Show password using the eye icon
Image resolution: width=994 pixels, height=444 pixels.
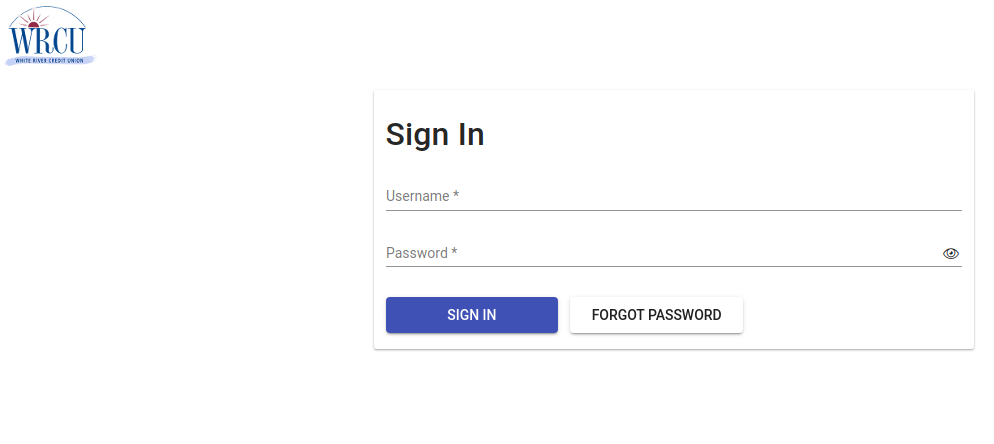(x=950, y=254)
